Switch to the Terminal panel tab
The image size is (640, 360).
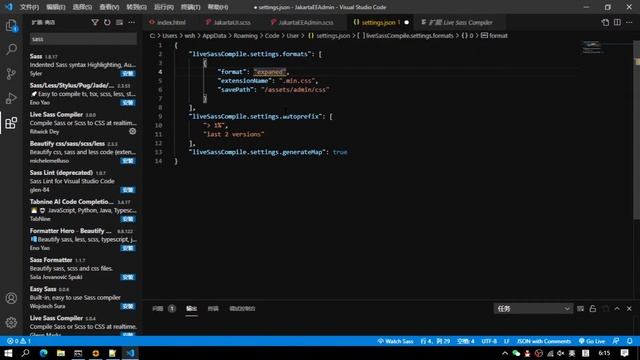click(x=213, y=309)
